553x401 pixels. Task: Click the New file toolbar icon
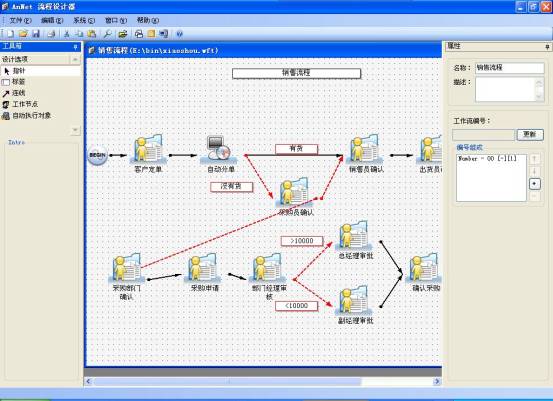click(11, 34)
